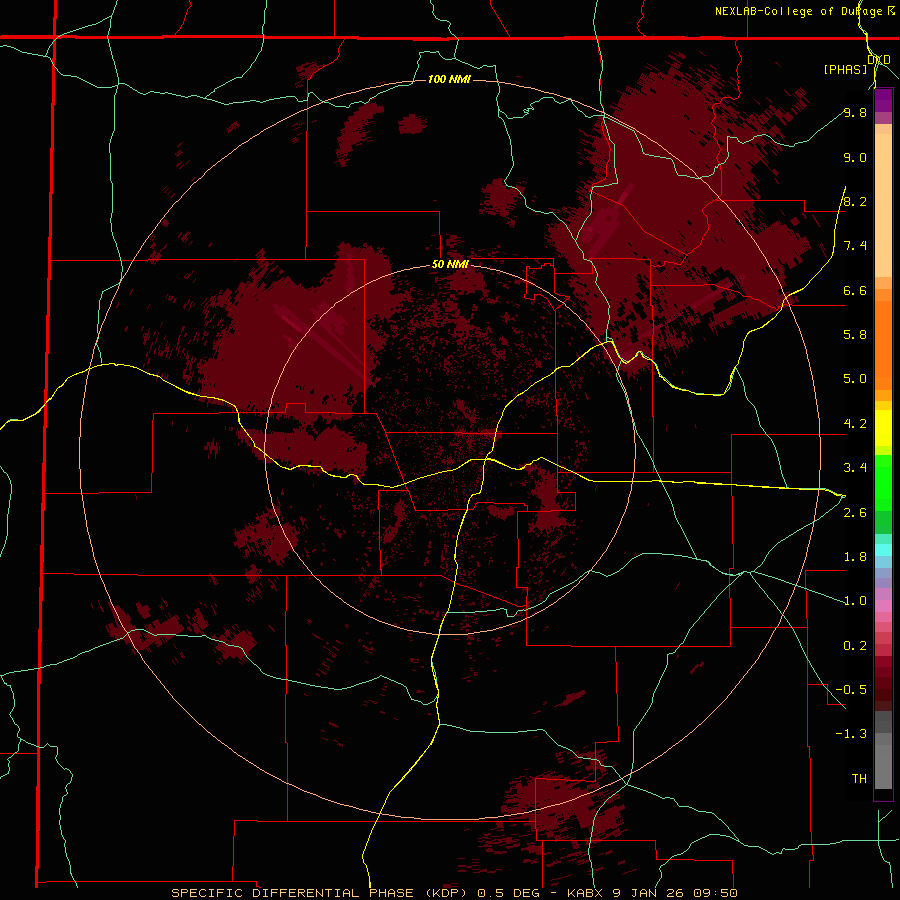900x900 pixels.
Task: Click the 1.0 legend value
Action: tap(855, 601)
